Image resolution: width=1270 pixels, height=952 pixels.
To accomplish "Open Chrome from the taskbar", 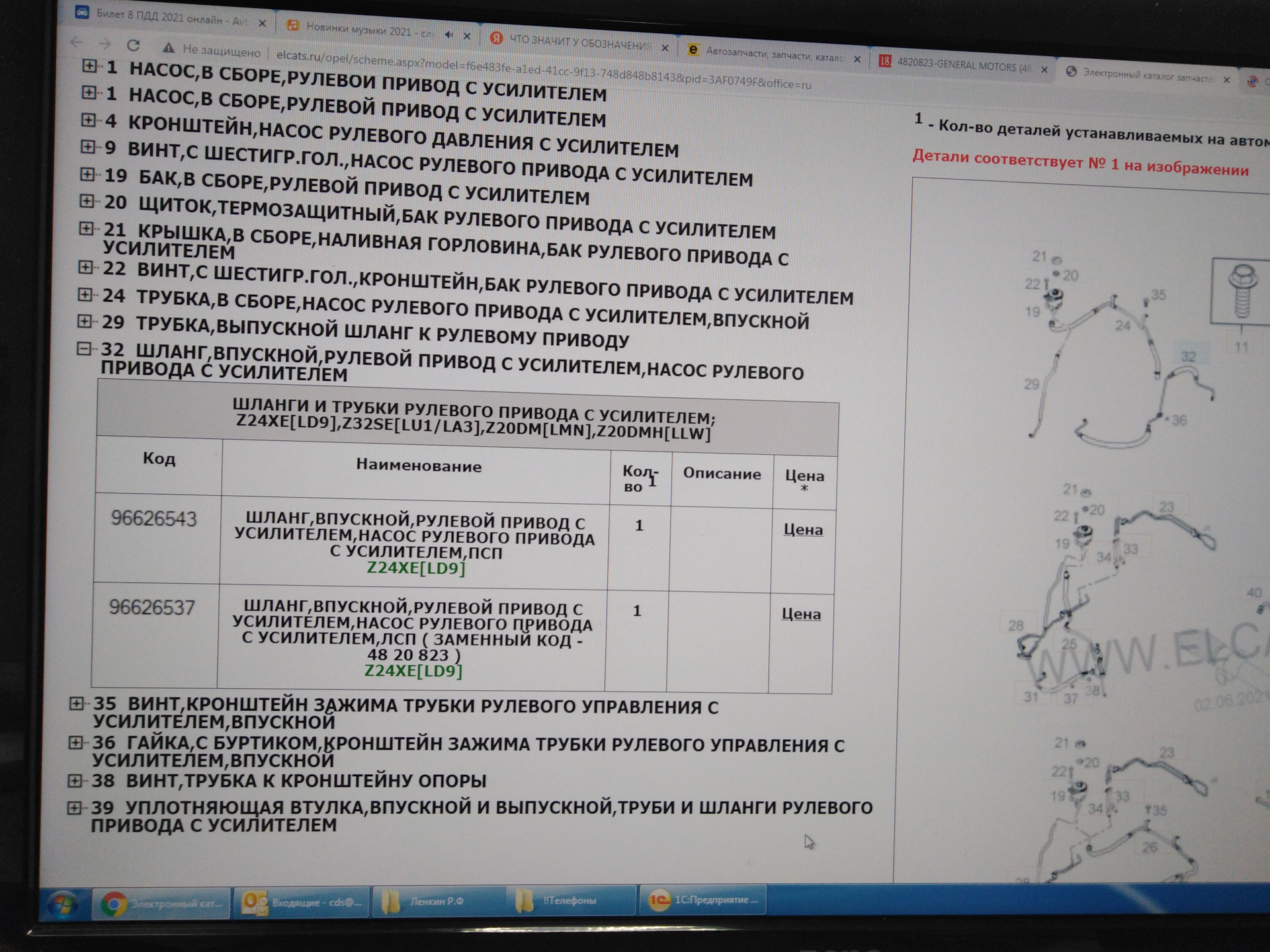I will pos(162,903).
